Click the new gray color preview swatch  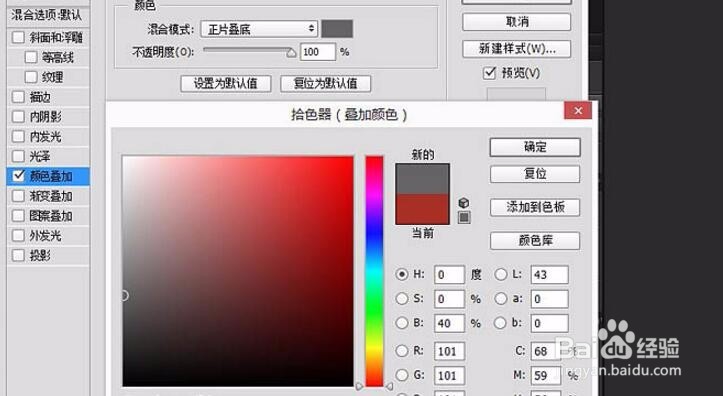tap(422, 179)
